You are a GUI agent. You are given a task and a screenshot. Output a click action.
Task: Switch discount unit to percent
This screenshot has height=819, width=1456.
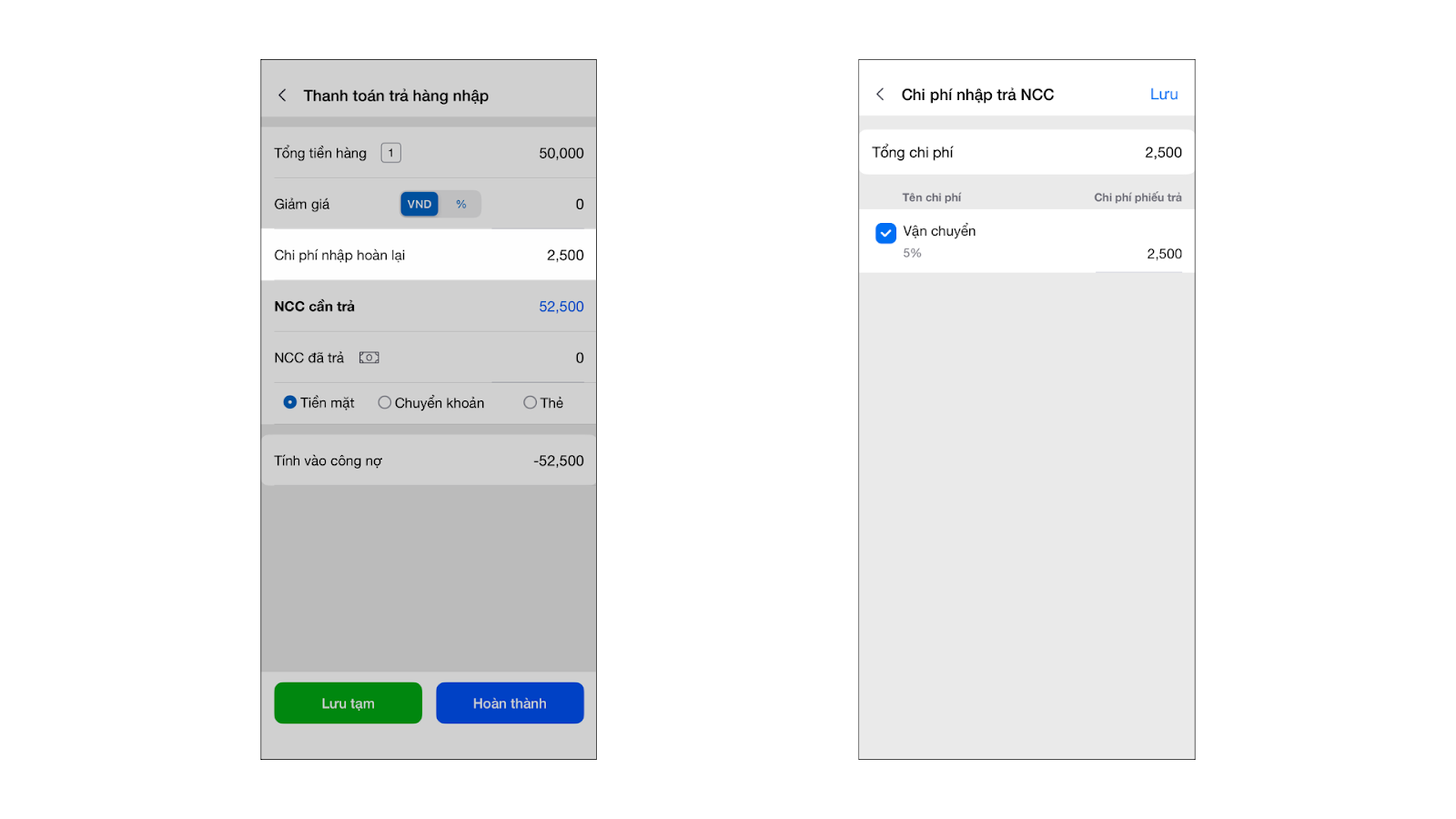[461, 204]
